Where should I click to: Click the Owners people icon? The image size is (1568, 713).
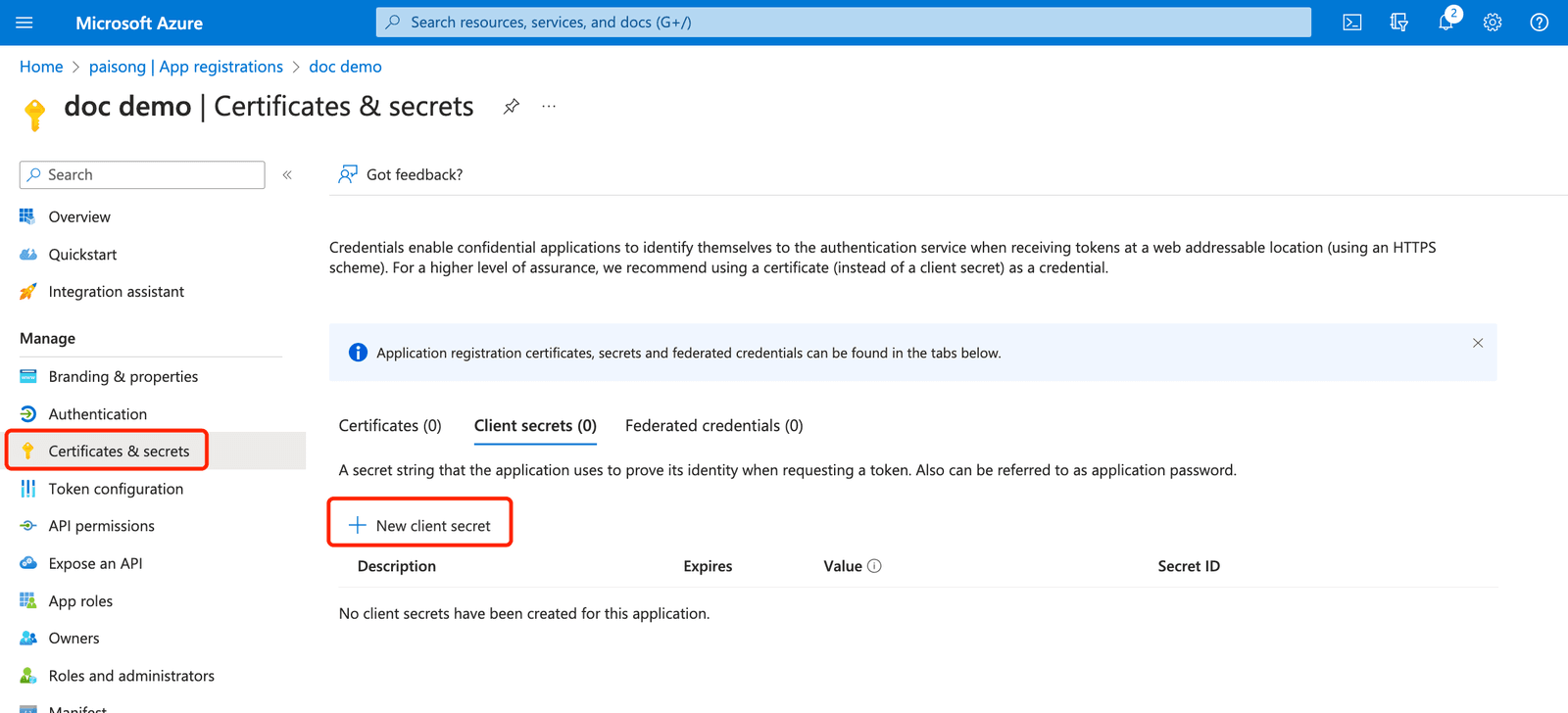pos(27,639)
